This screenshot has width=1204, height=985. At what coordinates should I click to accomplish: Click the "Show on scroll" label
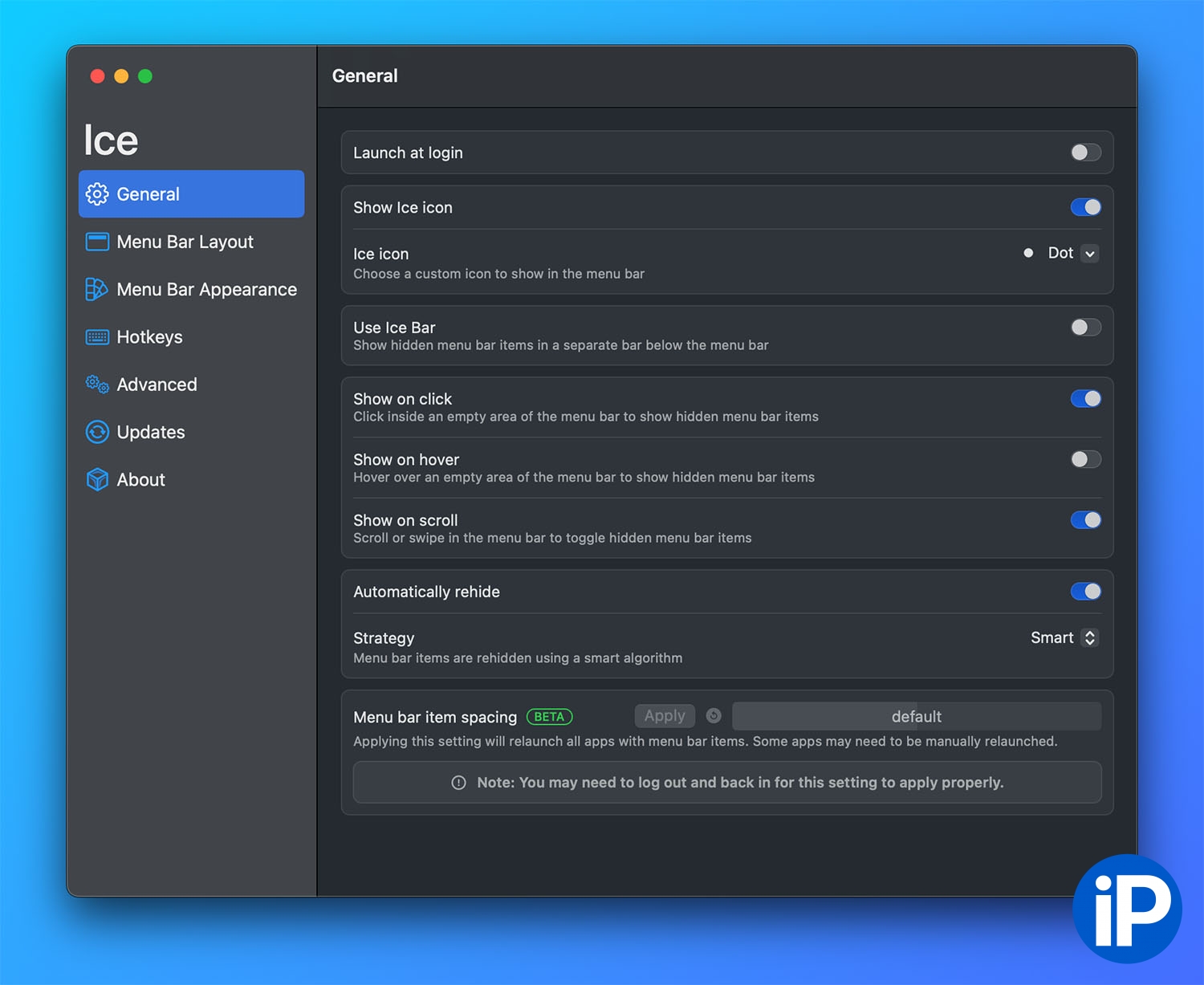tap(405, 520)
